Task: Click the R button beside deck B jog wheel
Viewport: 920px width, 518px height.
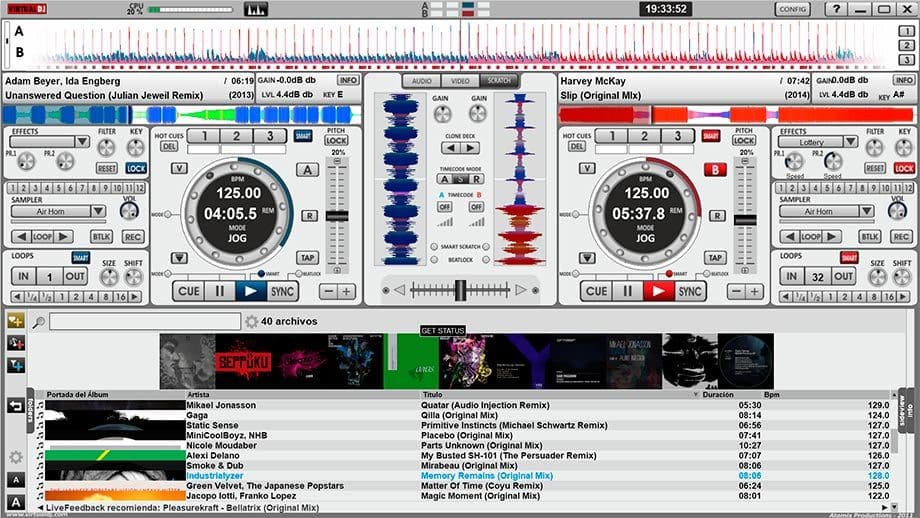Action: click(716, 216)
